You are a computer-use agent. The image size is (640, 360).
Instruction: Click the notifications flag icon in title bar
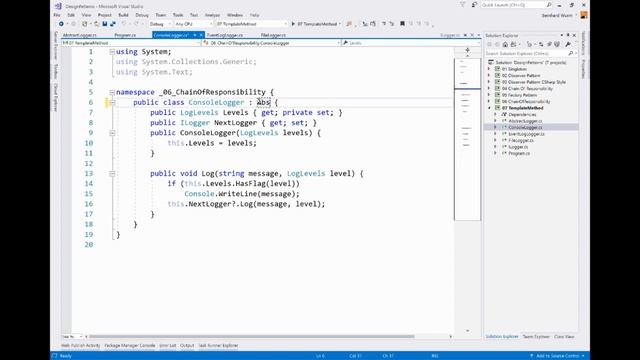click(x=462, y=5)
